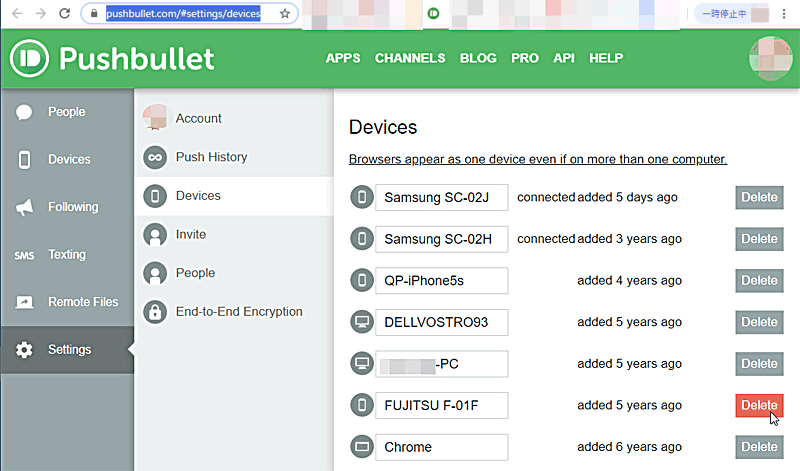800x471 pixels.
Task: Click the phone icon beside Samsung SC-02H
Action: [362, 239]
